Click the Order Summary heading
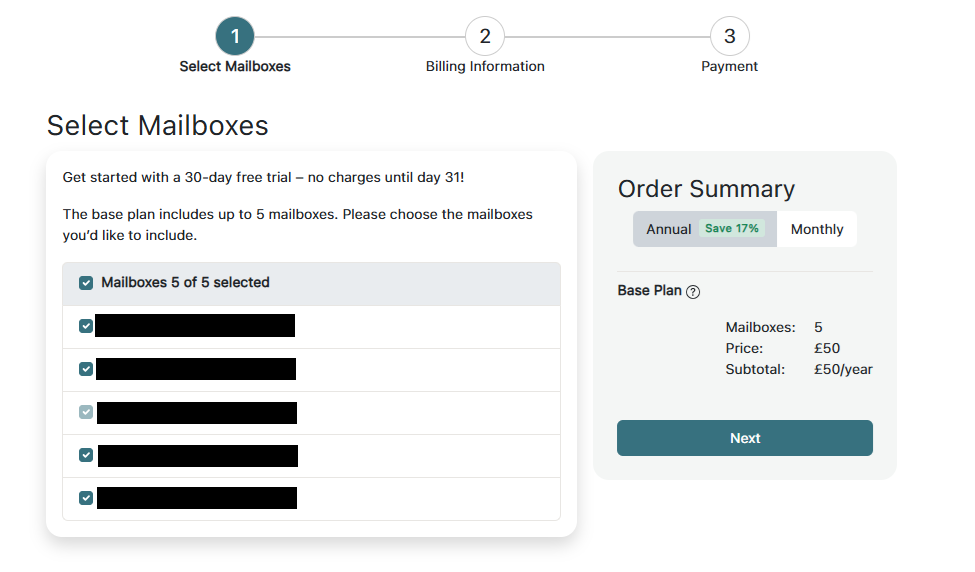The height and width of the screenshot is (572, 975). coord(706,189)
